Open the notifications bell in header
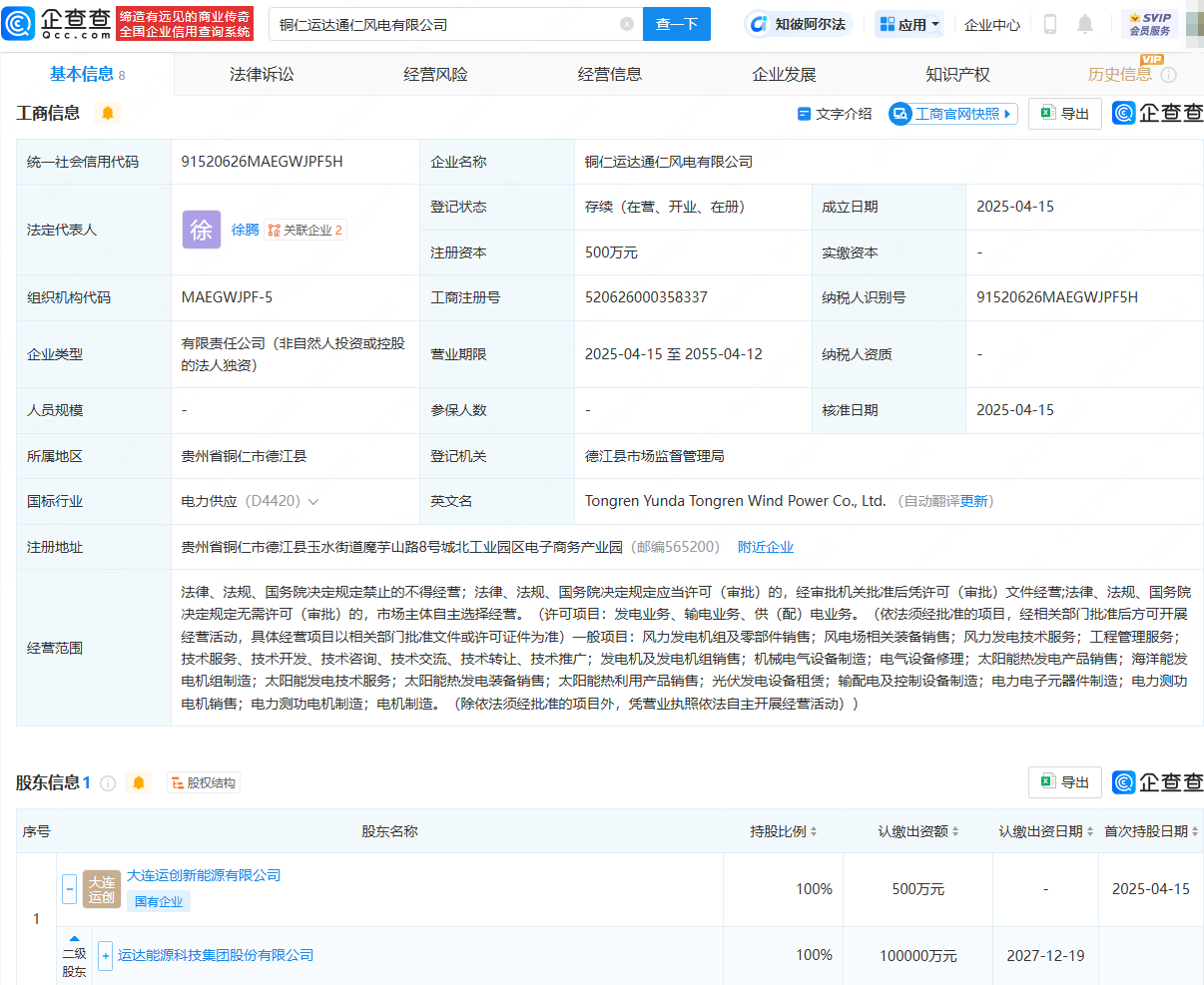This screenshot has height=985, width=1204. [x=1085, y=24]
